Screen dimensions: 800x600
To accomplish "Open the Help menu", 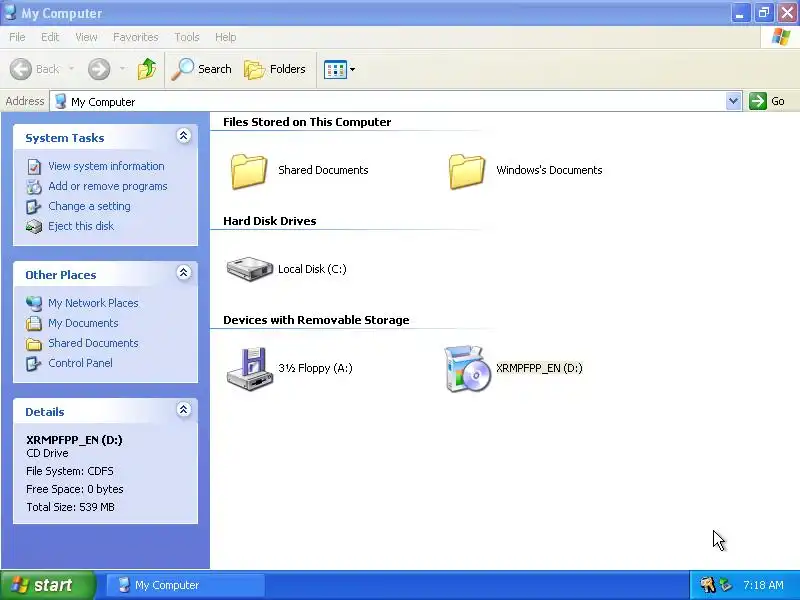I will click(226, 37).
